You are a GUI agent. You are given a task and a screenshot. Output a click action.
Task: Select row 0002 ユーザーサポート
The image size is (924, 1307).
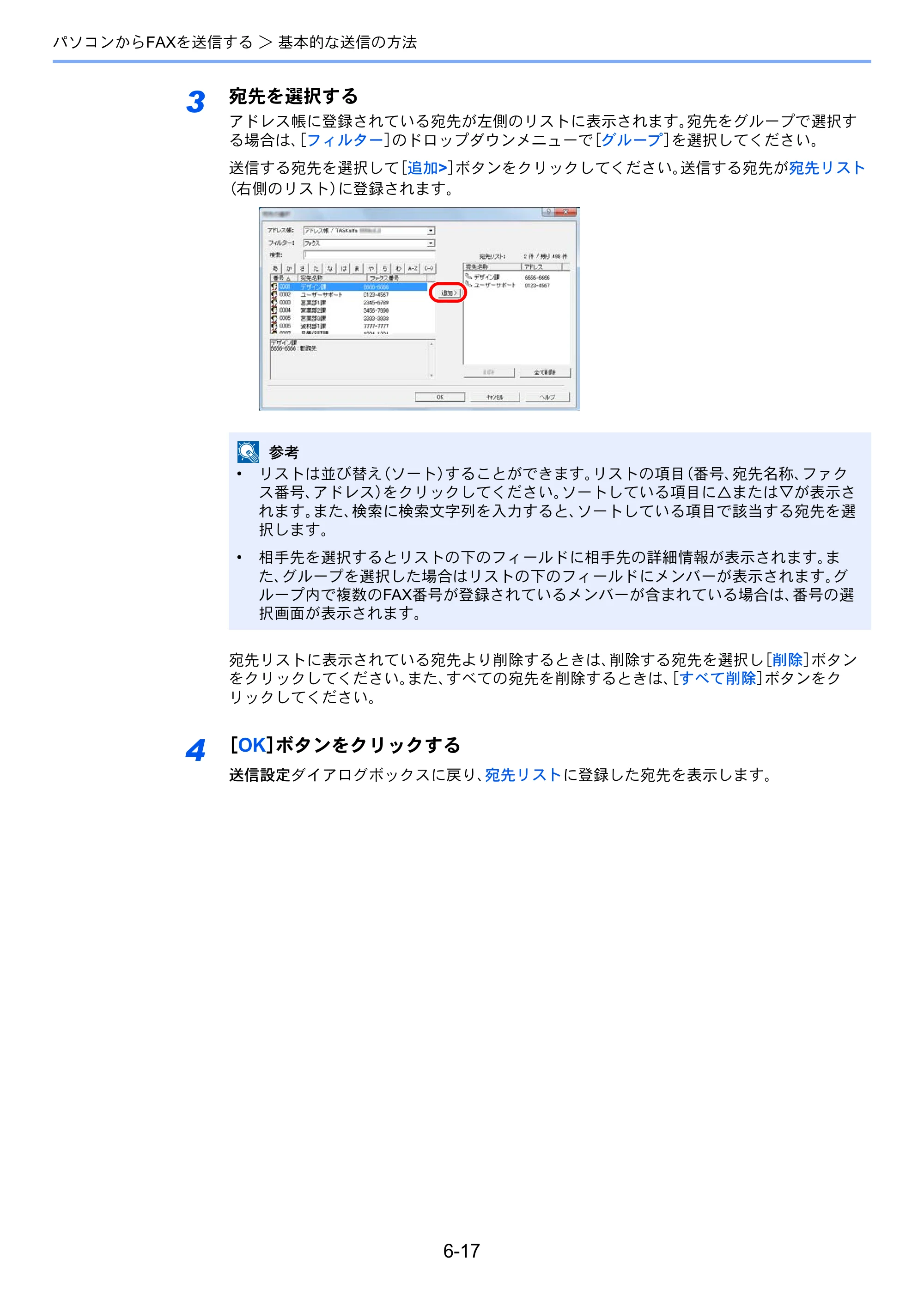tap(348, 295)
